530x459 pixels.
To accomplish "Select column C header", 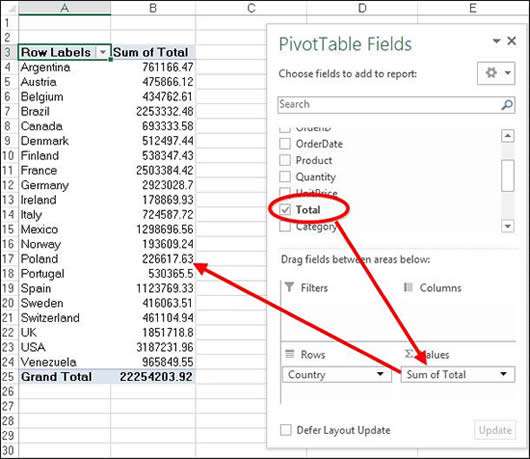I will [251, 8].
